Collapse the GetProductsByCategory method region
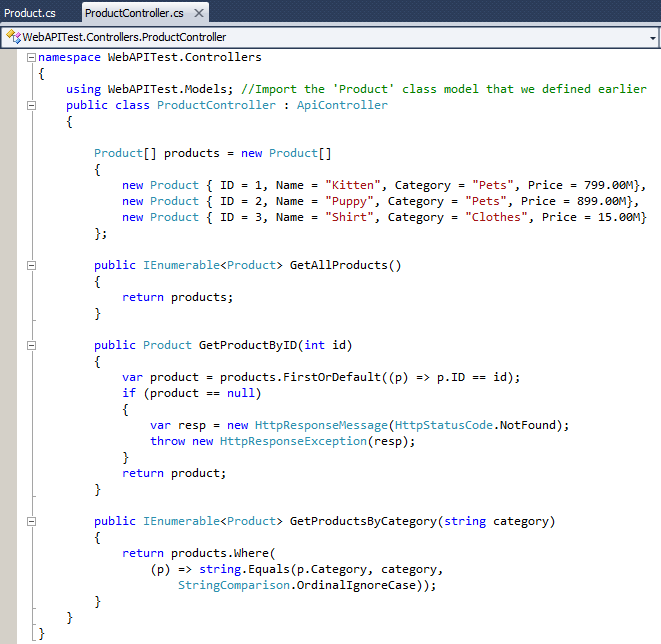The height and width of the screenshot is (644, 661). (x=31, y=521)
